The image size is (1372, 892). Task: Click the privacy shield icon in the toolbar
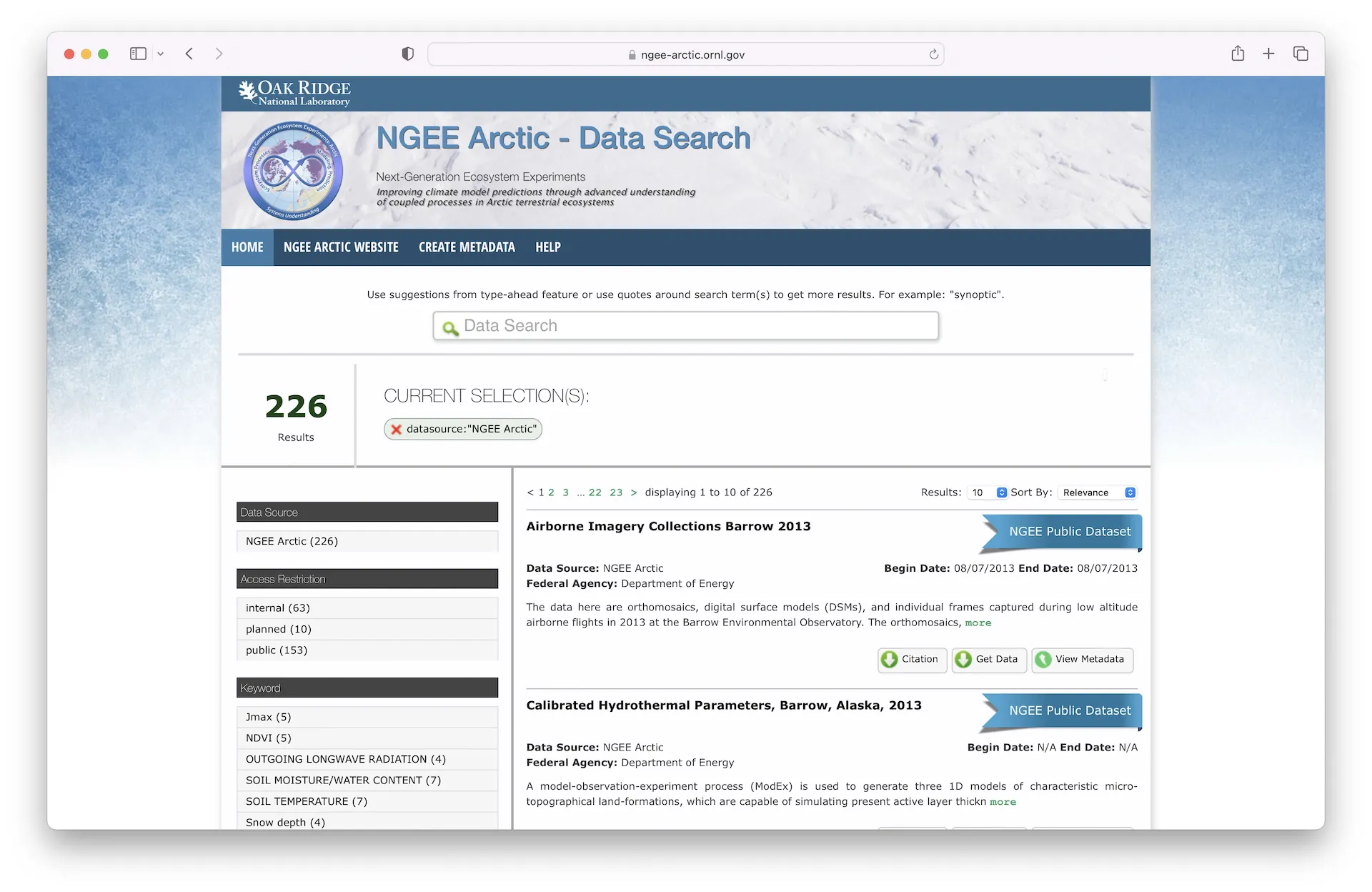click(x=407, y=54)
